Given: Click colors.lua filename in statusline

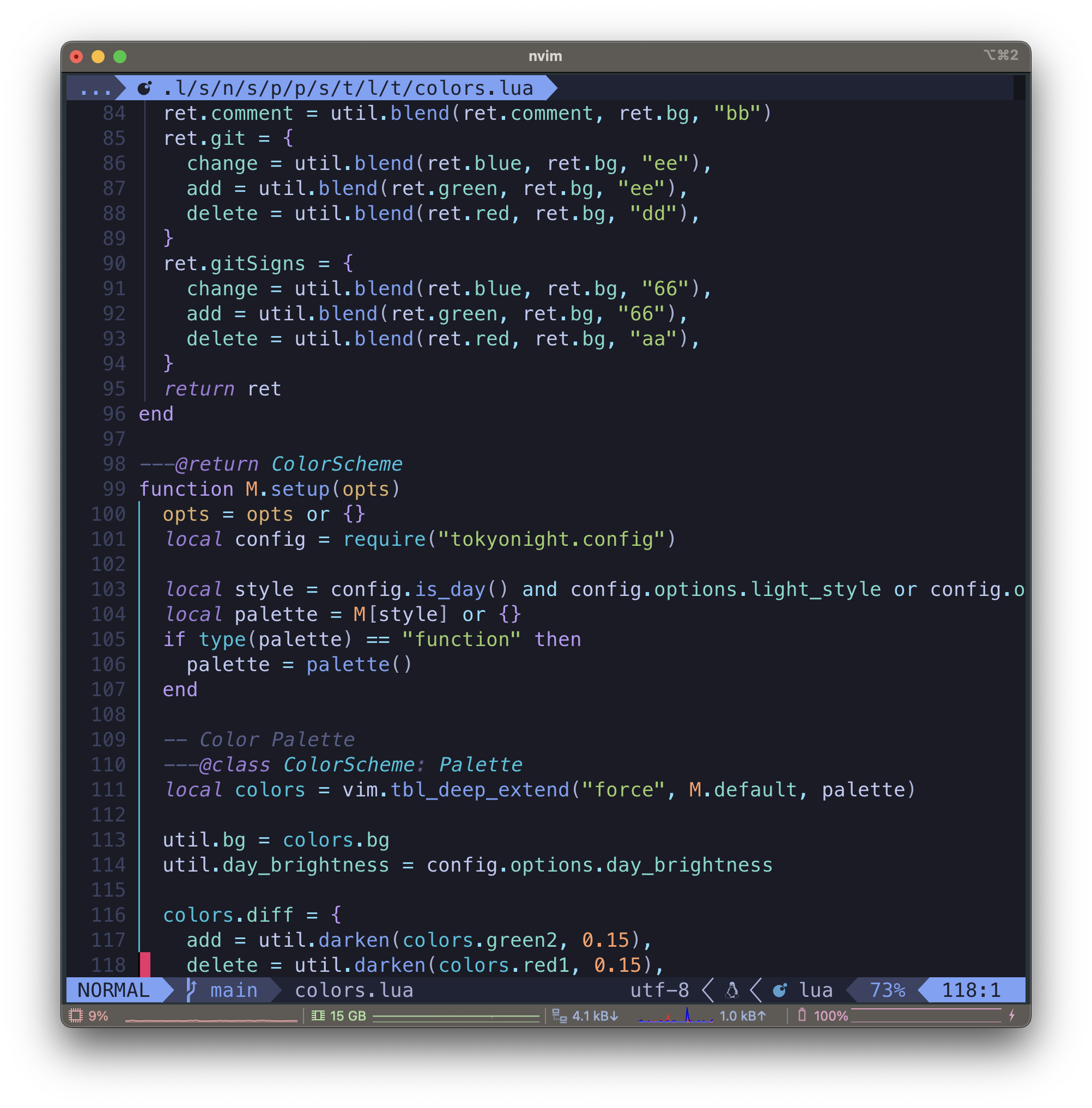Looking at the screenshot, I should point(354,990).
